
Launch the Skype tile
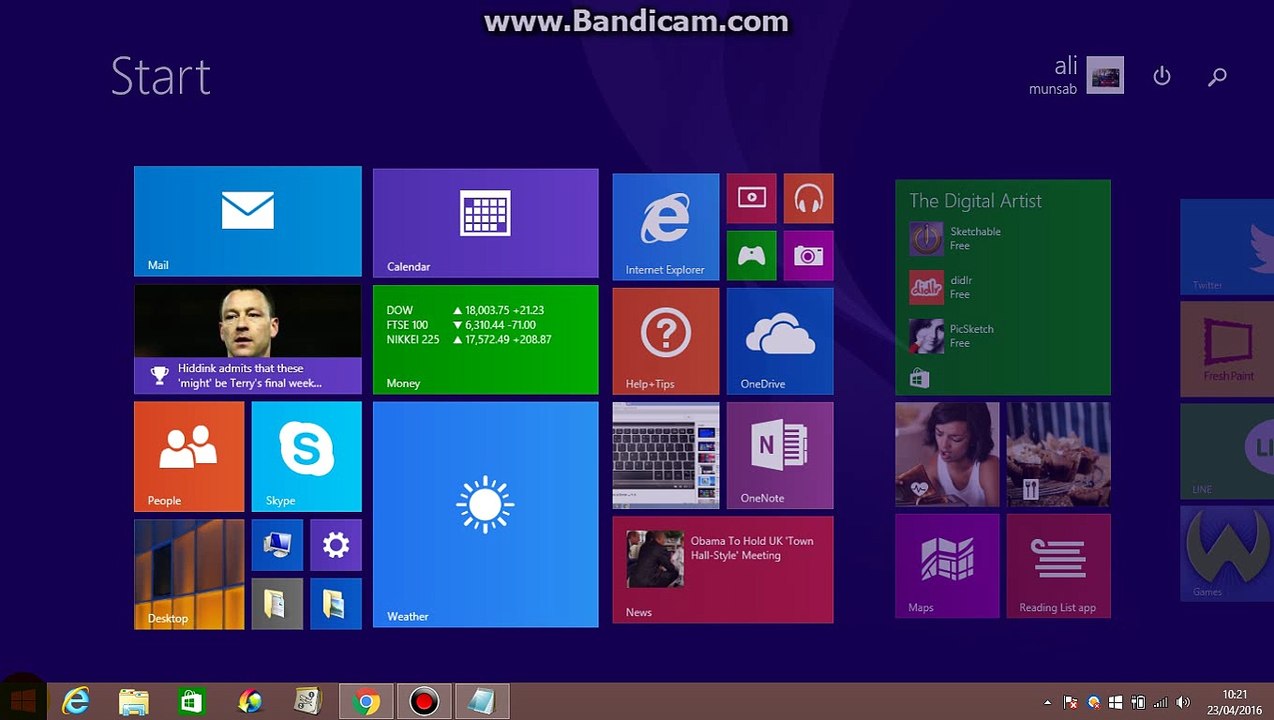[x=306, y=456]
